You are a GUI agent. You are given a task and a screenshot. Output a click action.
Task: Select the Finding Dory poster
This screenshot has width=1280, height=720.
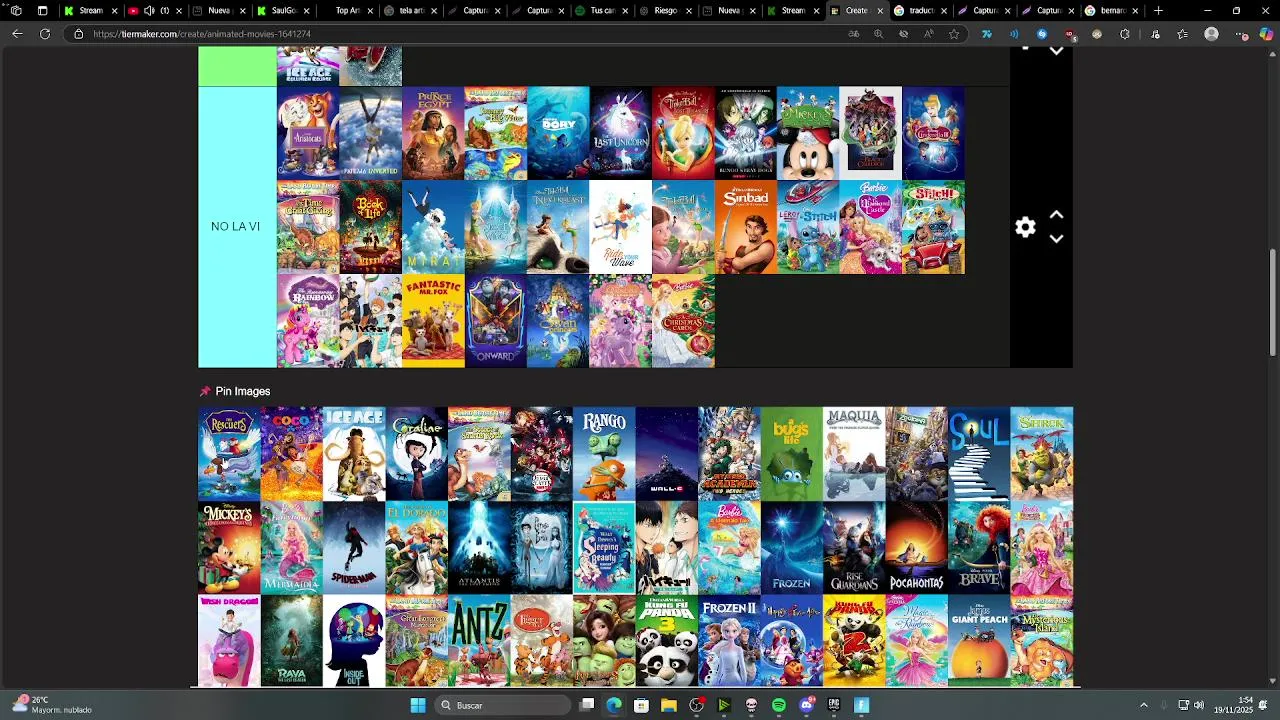point(558,133)
